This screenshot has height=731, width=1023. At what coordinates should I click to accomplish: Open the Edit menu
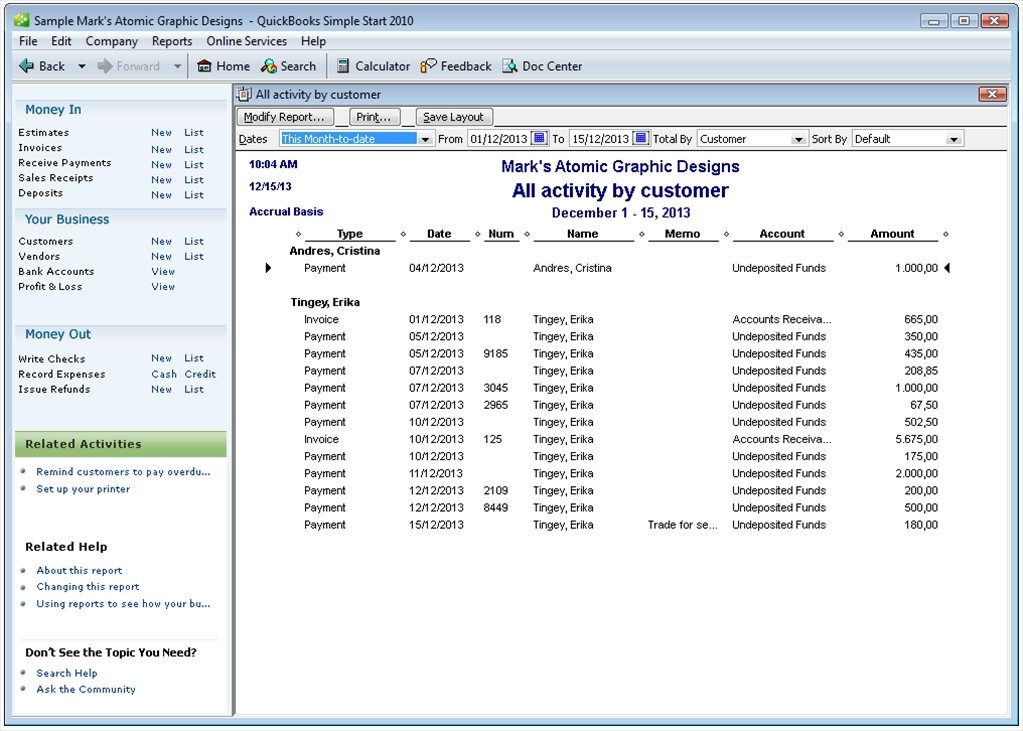61,41
